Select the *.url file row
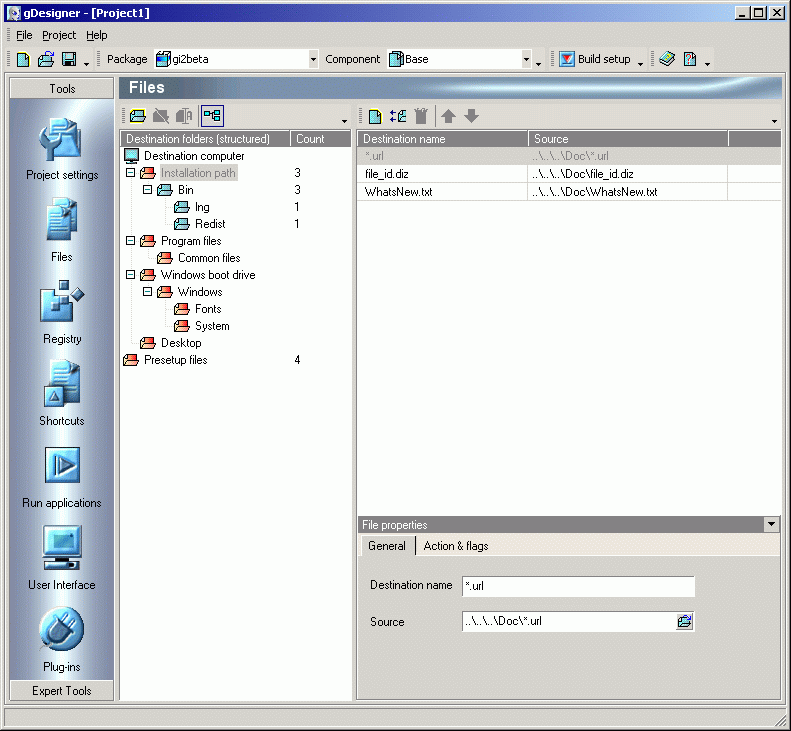791x731 pixels. click(x=569, y=156)
